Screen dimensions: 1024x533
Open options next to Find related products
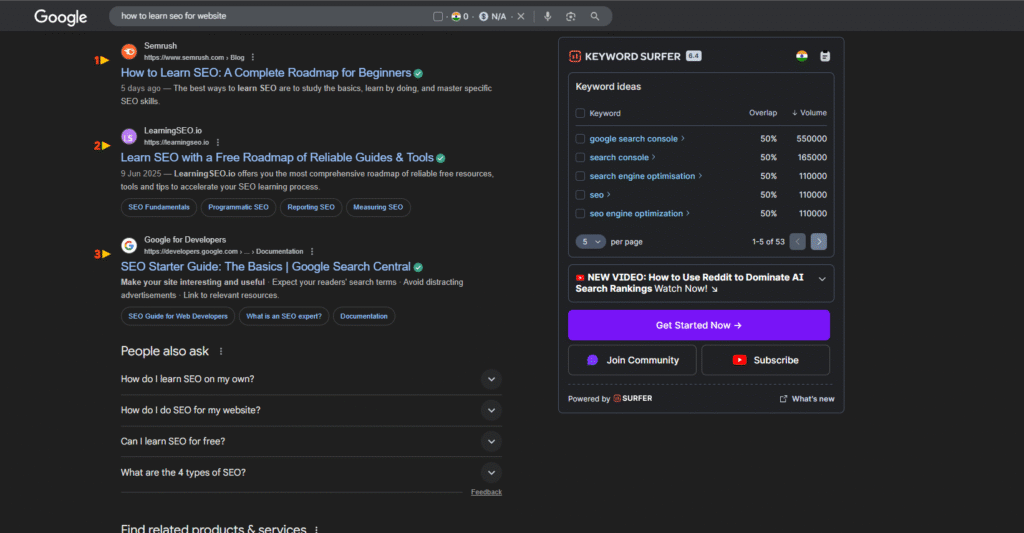[x=316, y=529]
